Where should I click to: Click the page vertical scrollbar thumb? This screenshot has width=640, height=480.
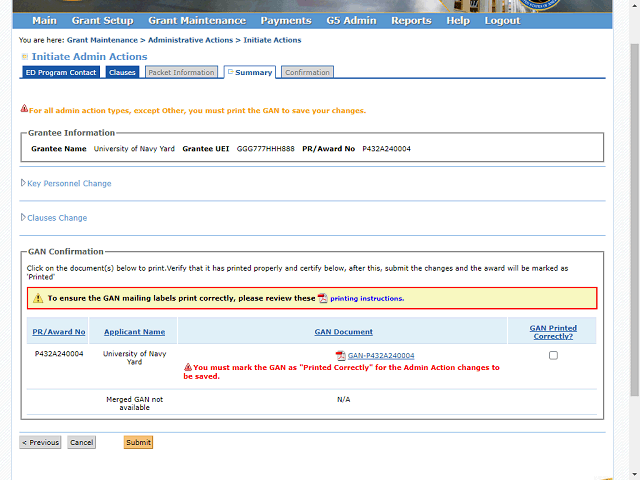tap(634, 220)
